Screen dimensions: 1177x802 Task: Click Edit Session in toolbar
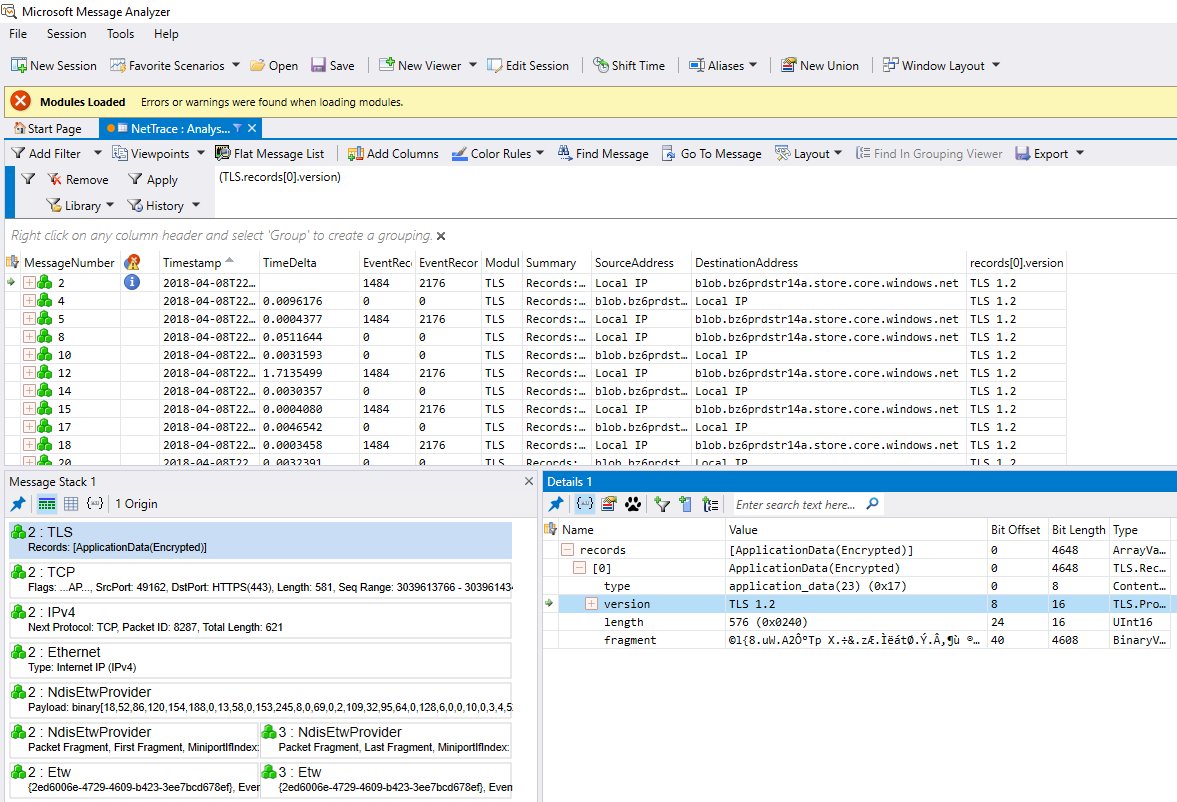coord(528,65)
